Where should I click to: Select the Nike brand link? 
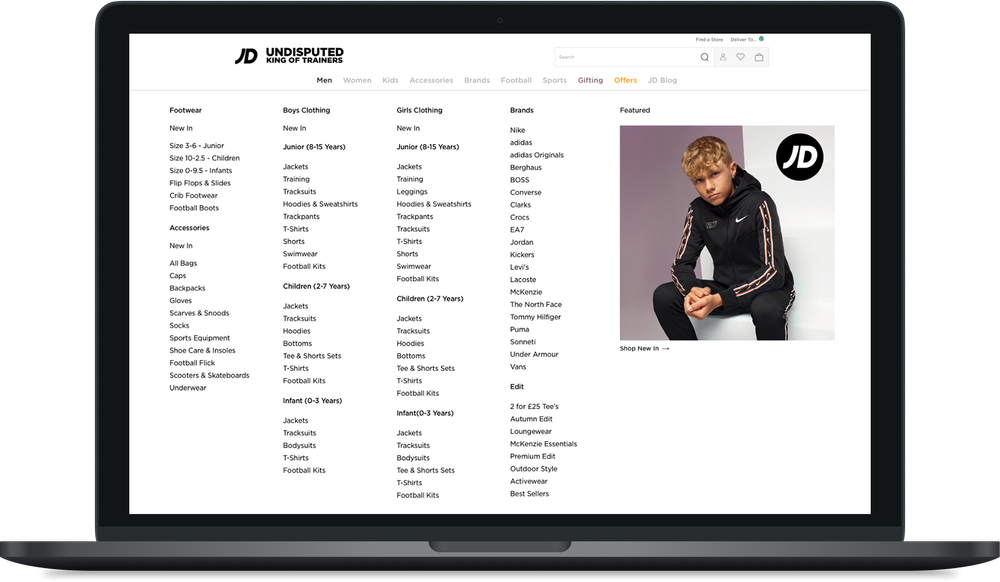[517, 130]
